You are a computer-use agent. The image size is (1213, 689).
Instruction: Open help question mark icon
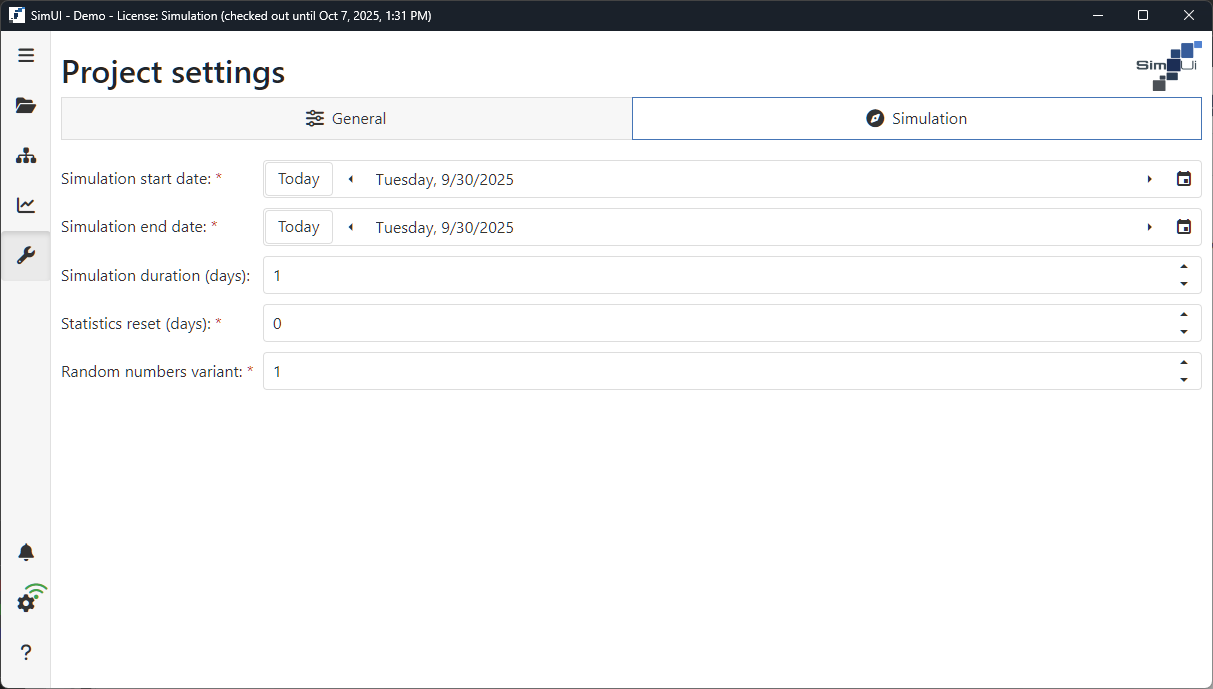point(26,652)
